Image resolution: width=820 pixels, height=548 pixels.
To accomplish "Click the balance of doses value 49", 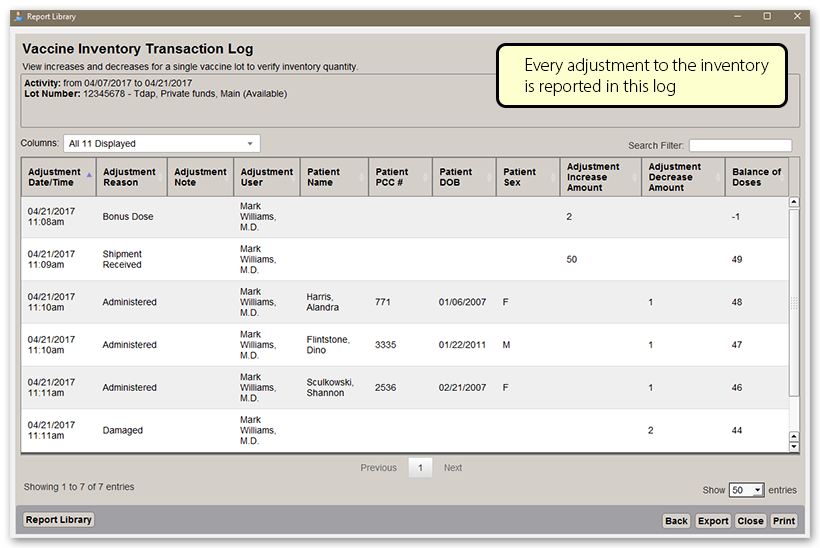I will click(737, 259).
